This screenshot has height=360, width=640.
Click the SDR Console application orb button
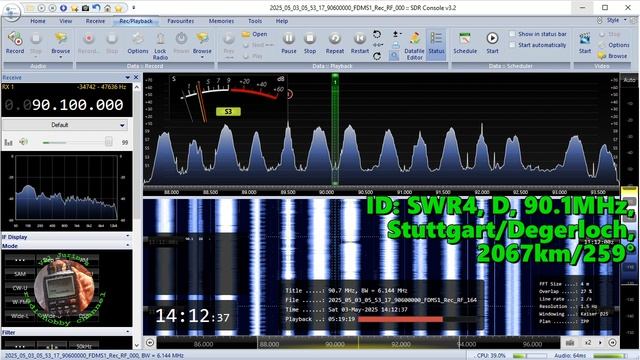click(x=11, y=11)
